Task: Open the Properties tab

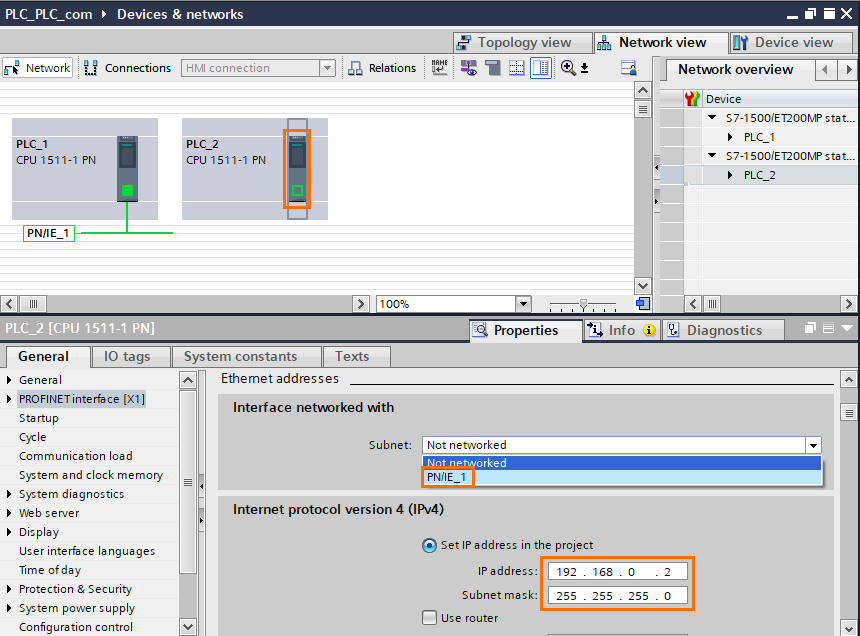Action: [525, 330]
